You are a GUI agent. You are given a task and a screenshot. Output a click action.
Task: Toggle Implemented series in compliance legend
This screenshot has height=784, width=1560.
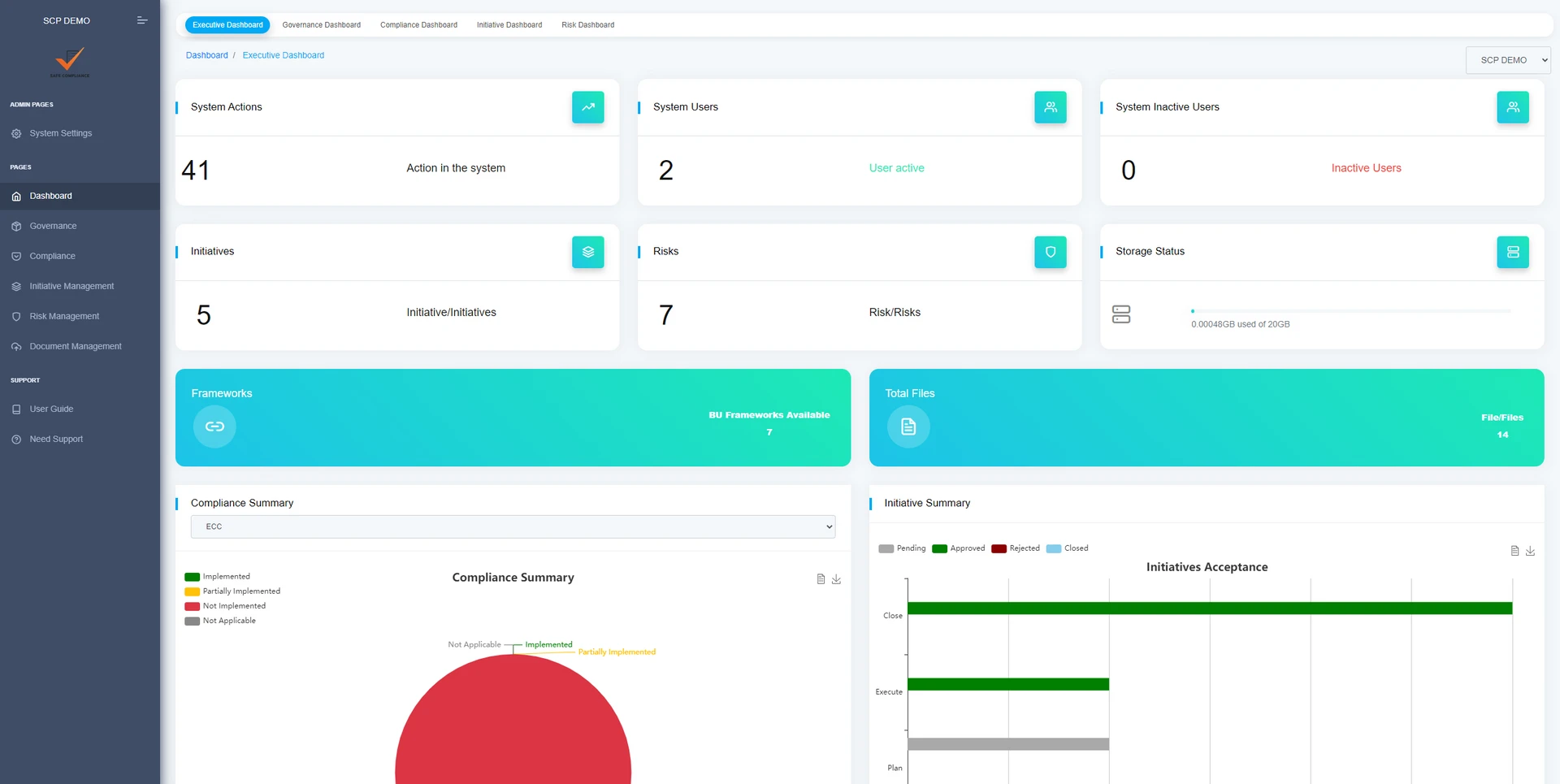[217, 577]
